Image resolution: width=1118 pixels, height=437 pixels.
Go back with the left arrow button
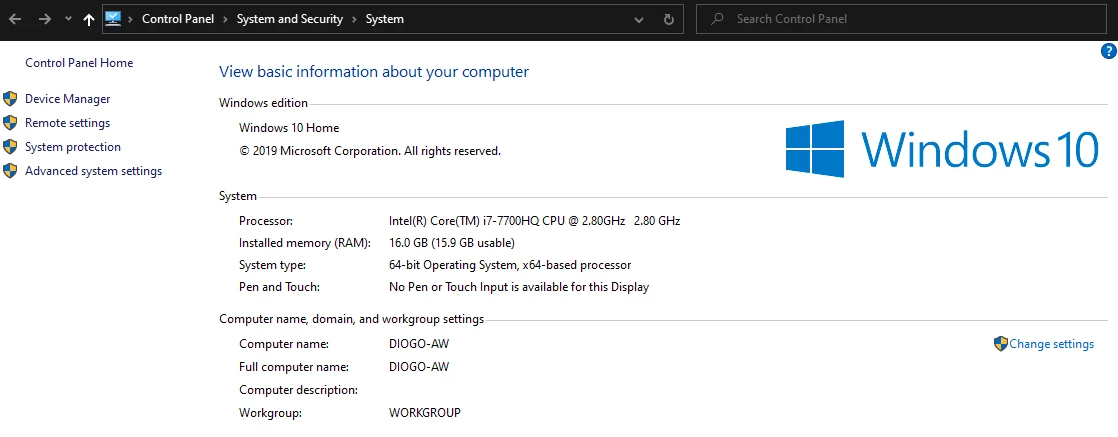[x=15, y=19]
